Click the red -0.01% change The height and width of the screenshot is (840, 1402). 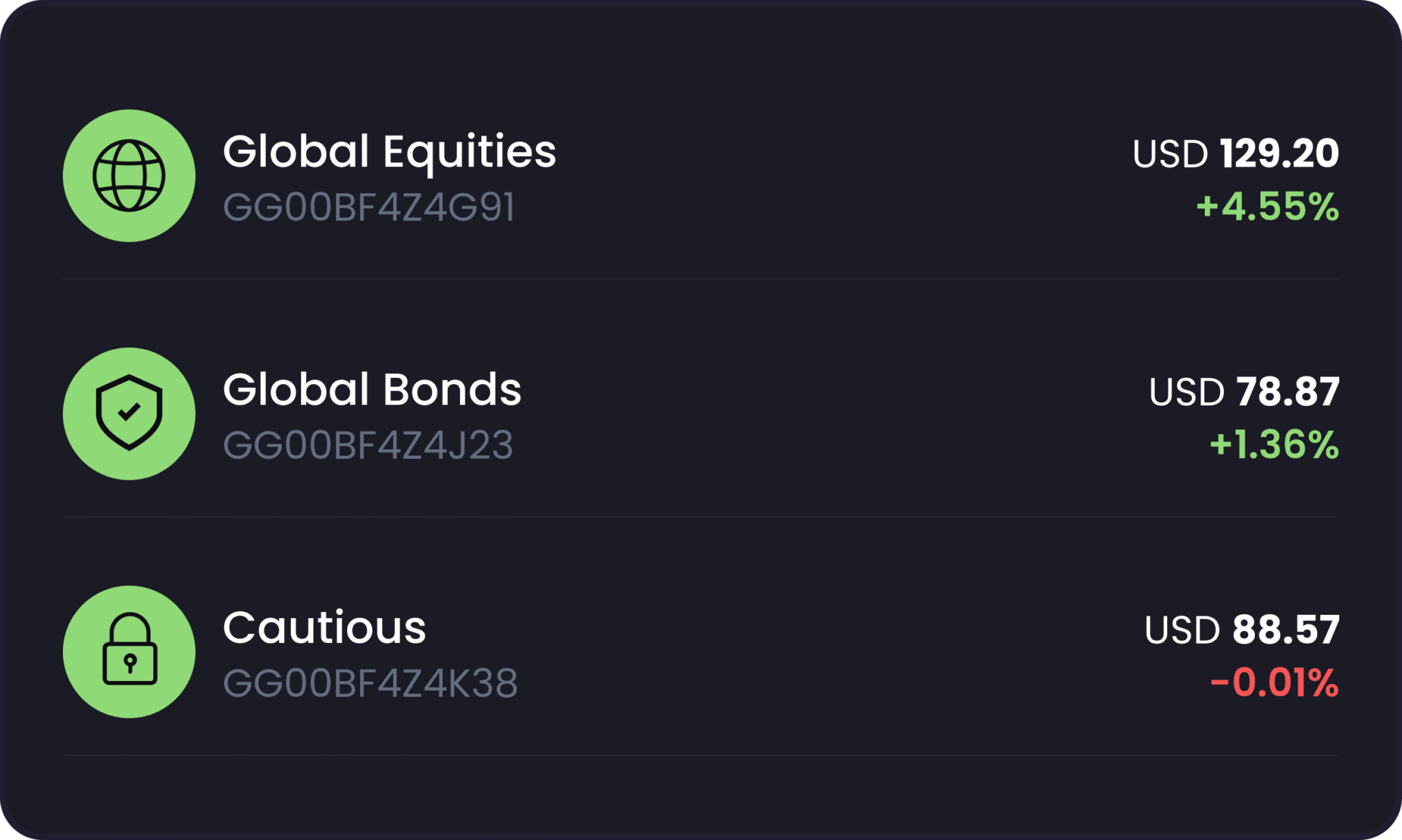pyautogui.click(x=1274, y=683)
